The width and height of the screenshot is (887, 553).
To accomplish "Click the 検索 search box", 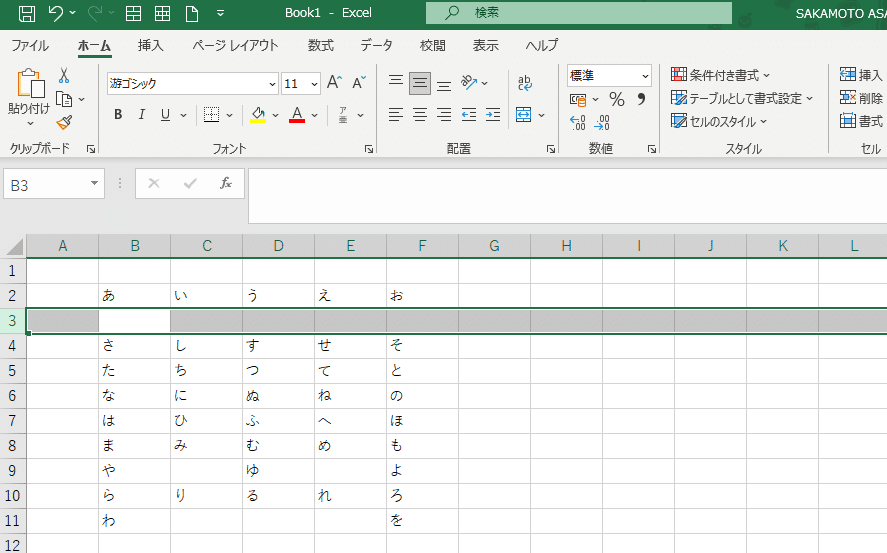I will (x=579, y=12).
